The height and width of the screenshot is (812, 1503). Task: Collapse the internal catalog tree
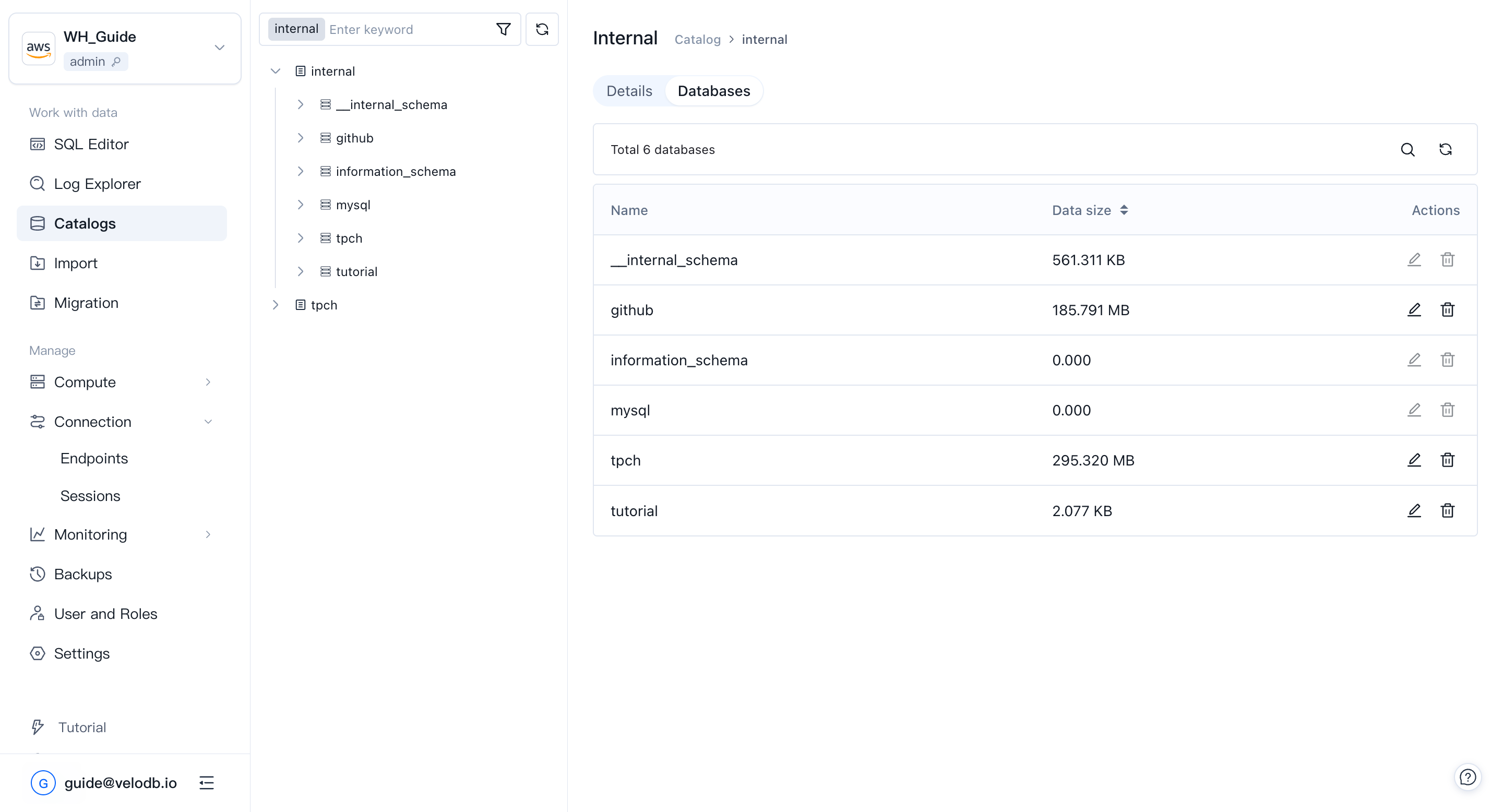(x=275, y=70)
